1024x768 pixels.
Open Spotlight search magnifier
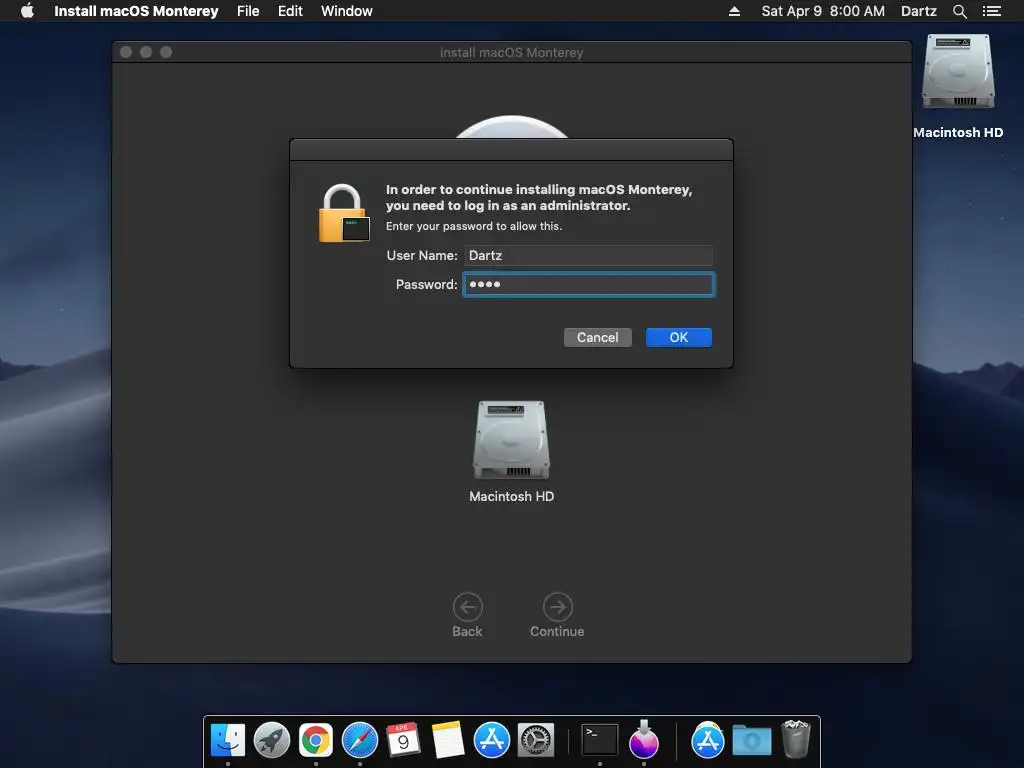pyautogui.click(x=959, y=11)
